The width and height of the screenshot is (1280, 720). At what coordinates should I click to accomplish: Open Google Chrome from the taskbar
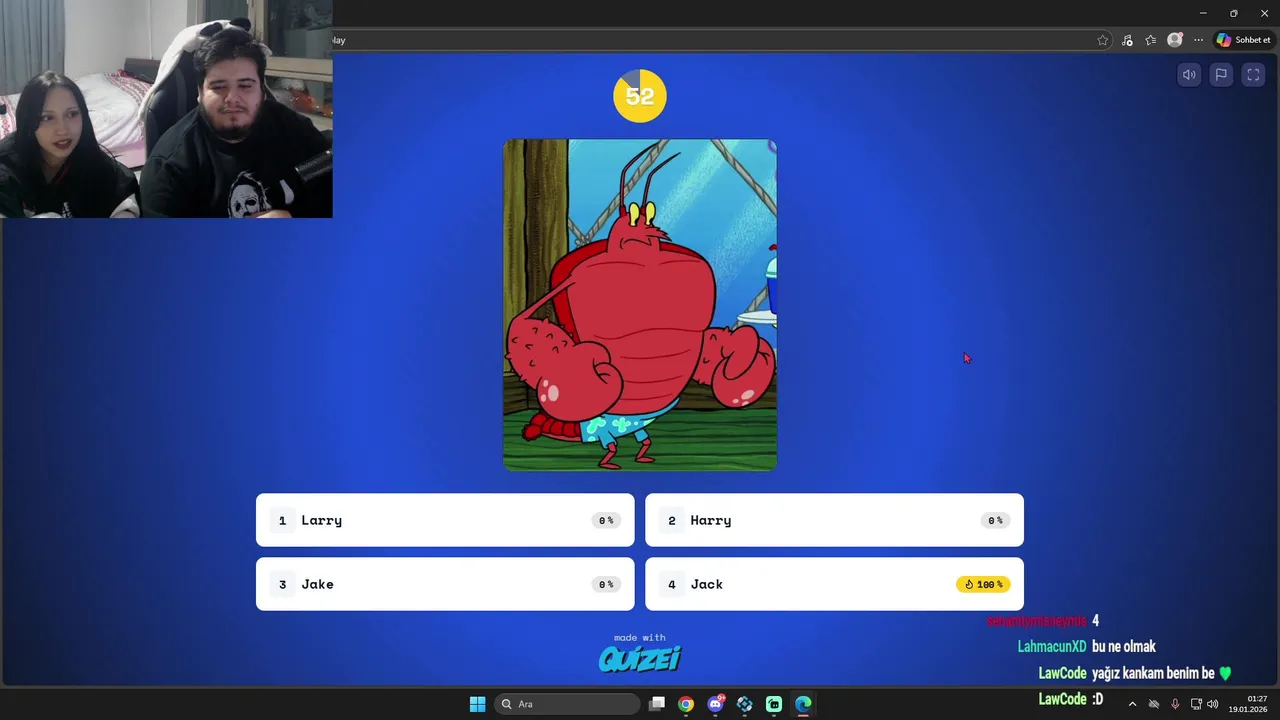tap(686, 704)
